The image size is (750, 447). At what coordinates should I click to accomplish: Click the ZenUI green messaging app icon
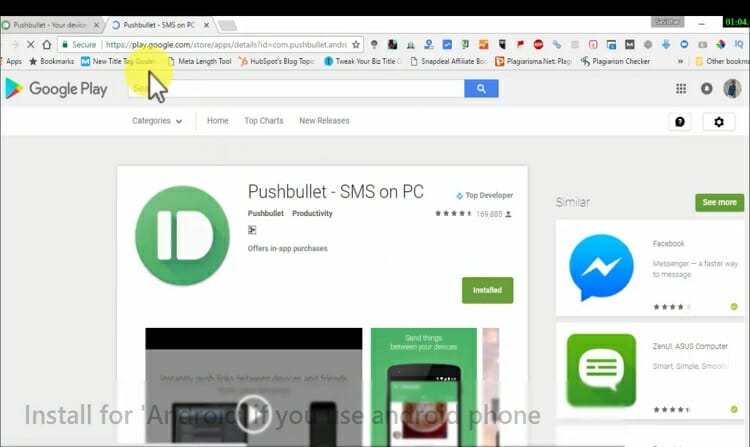pyautogui.click(x=602, y=370)
